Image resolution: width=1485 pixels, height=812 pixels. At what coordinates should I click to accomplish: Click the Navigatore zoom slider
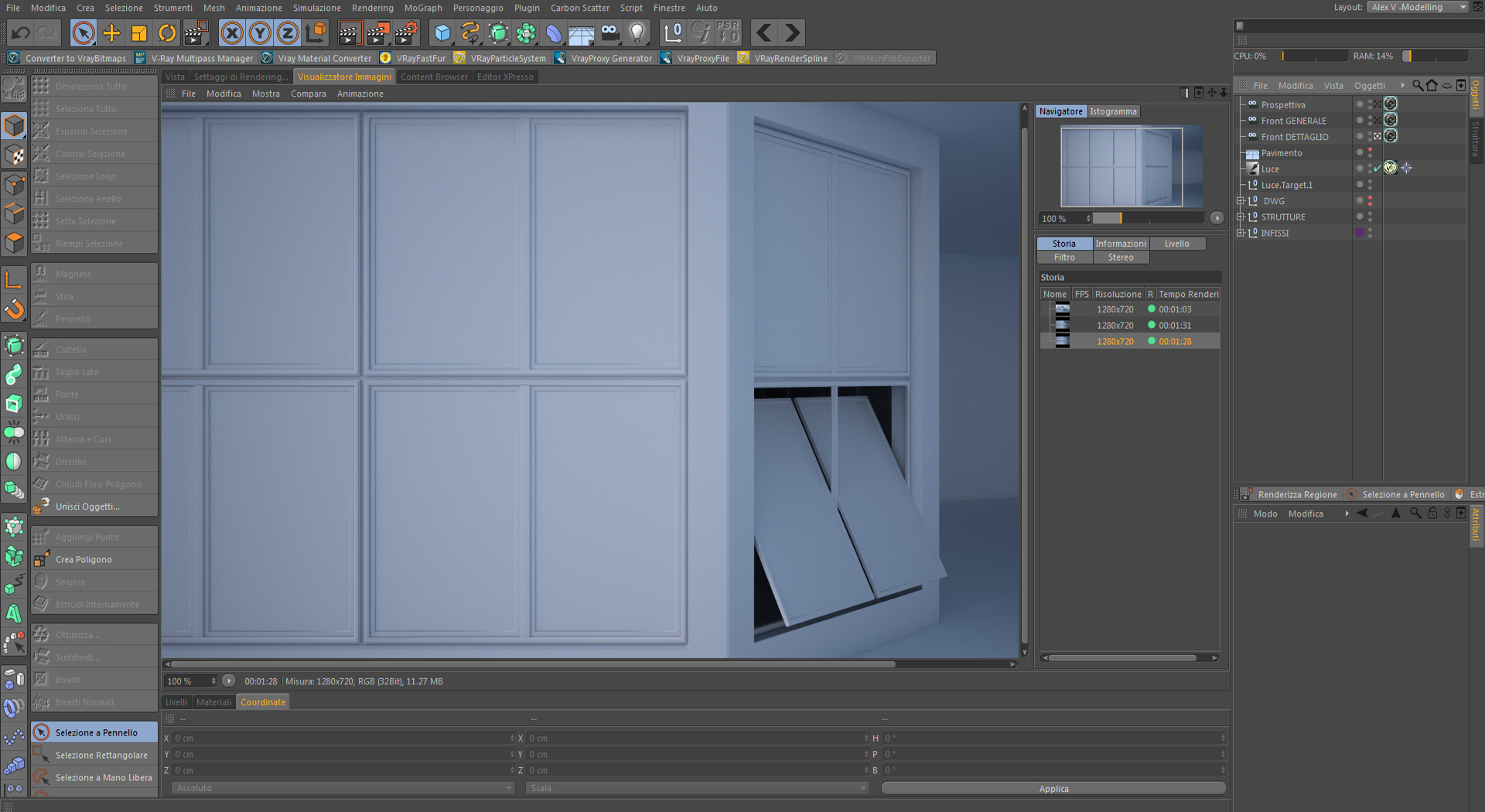coord(1147,218)
